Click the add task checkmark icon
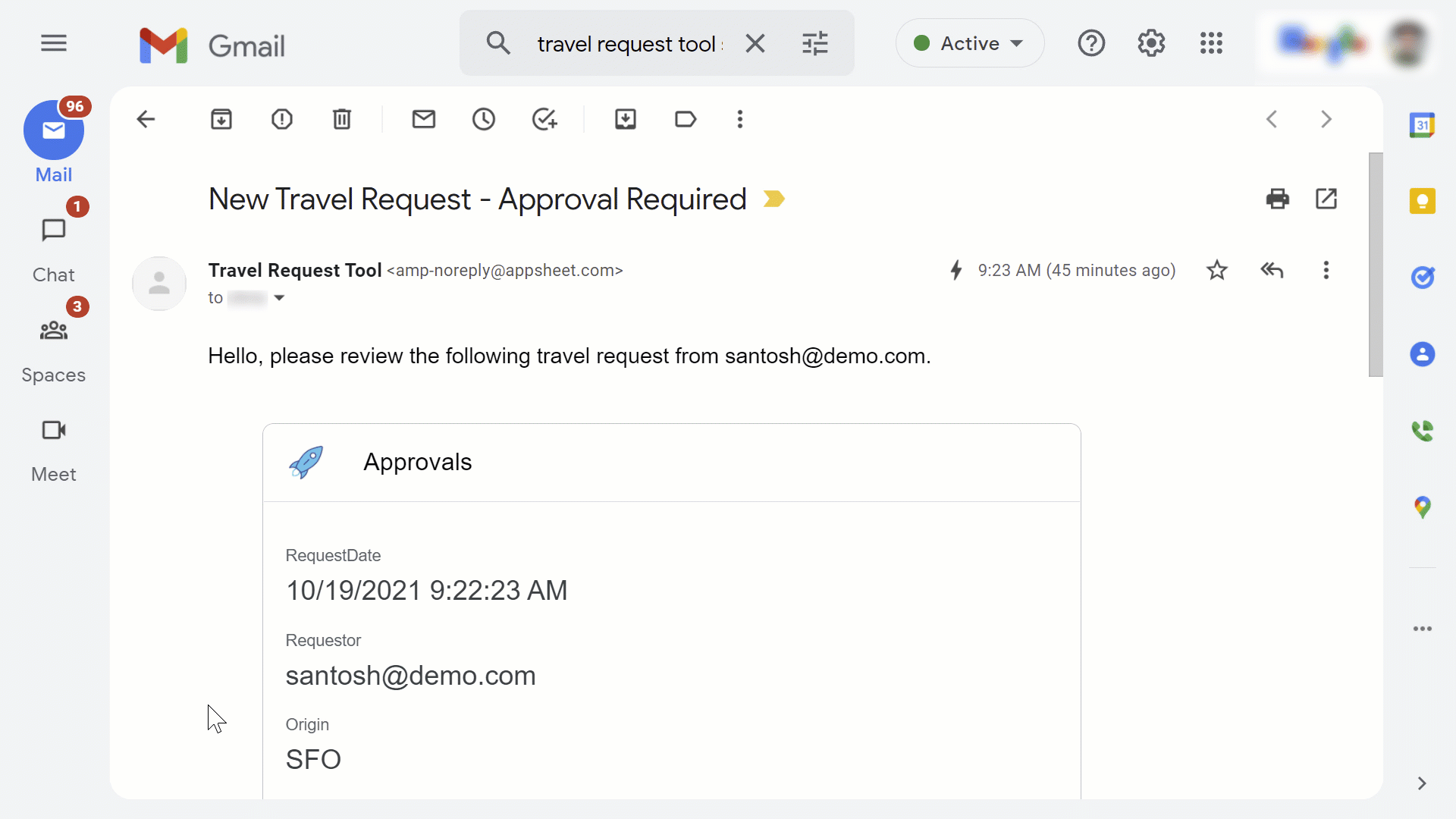Viewport: 1456px width, 819px height. [545, 120]
